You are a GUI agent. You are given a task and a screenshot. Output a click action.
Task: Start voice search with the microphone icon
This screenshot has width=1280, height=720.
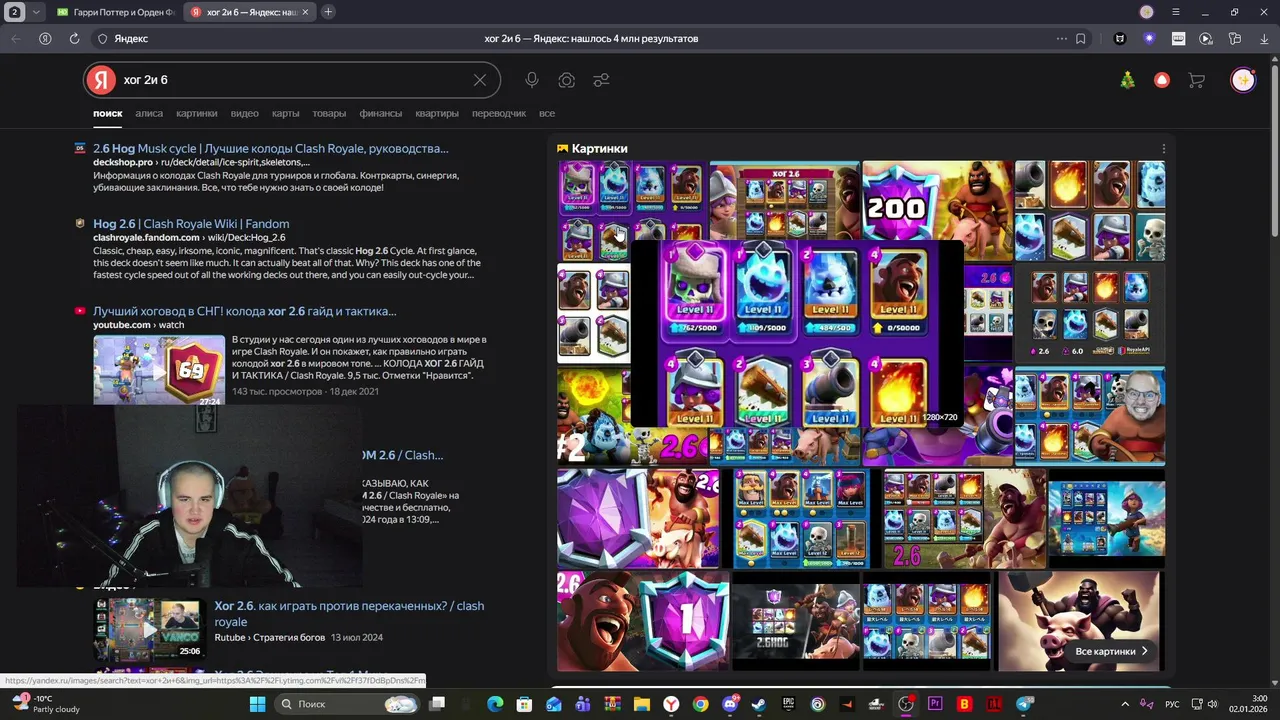[x=532, y=80]
